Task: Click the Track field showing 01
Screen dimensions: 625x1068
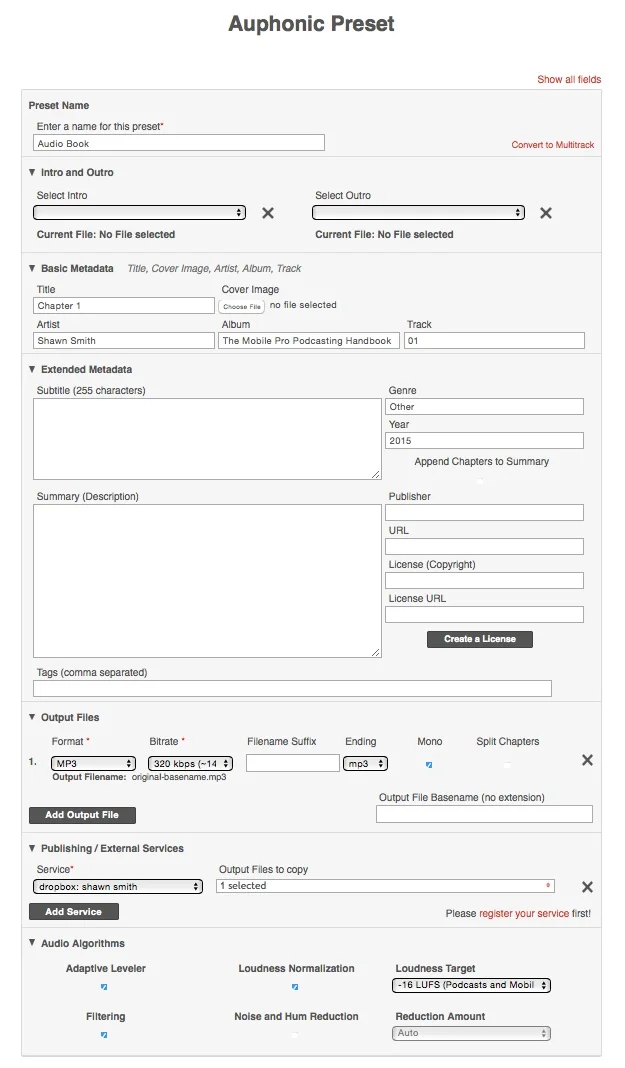Action: tap(494, 341)
